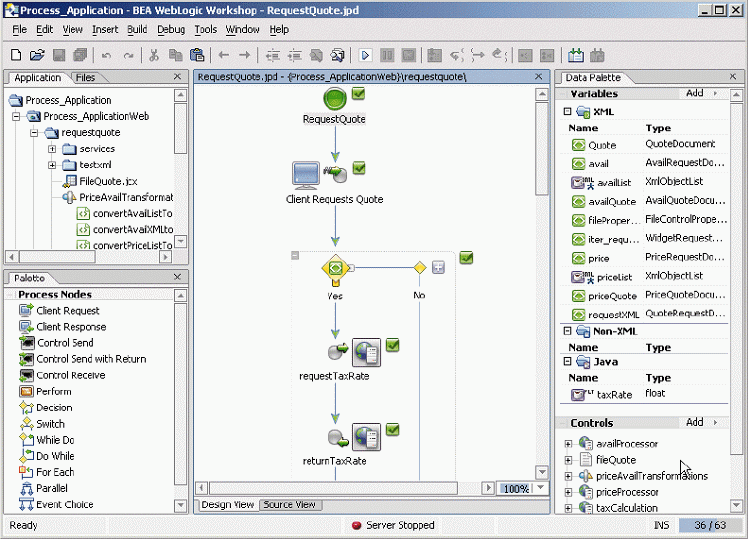Click the Paste clipboard toolbar icon
This screenshot has height=539, width=748.
[x=197, y=55]
